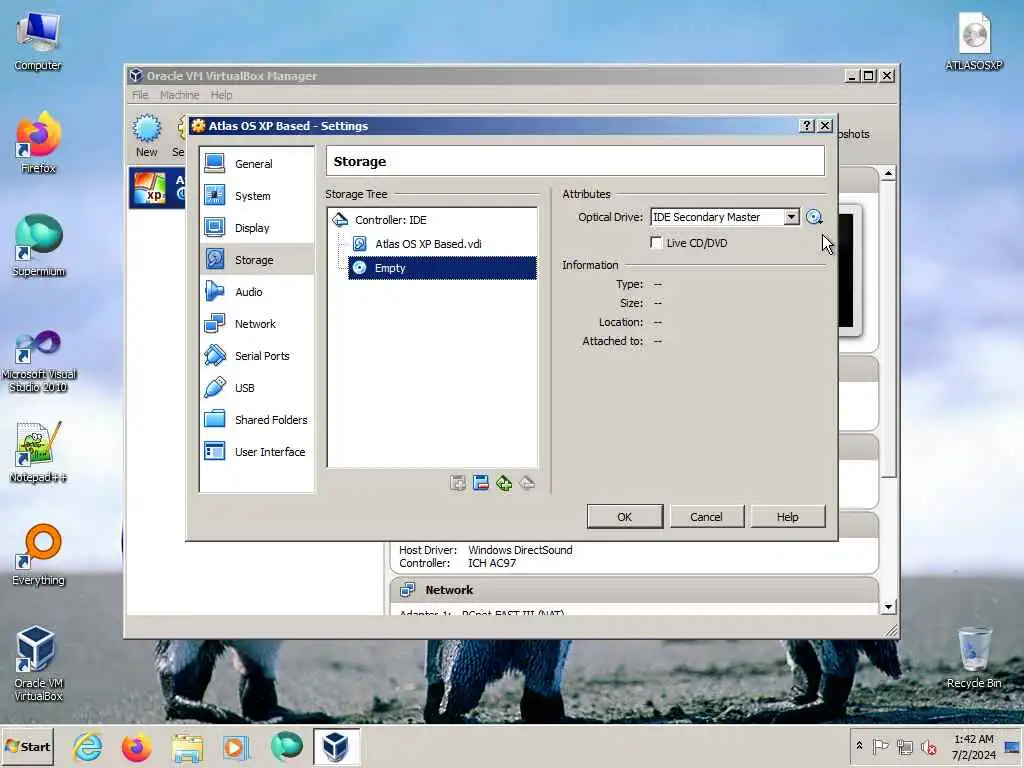Open the Computer desktop icon
Viewport: 1024px width, 768px height.
[38, 42]
